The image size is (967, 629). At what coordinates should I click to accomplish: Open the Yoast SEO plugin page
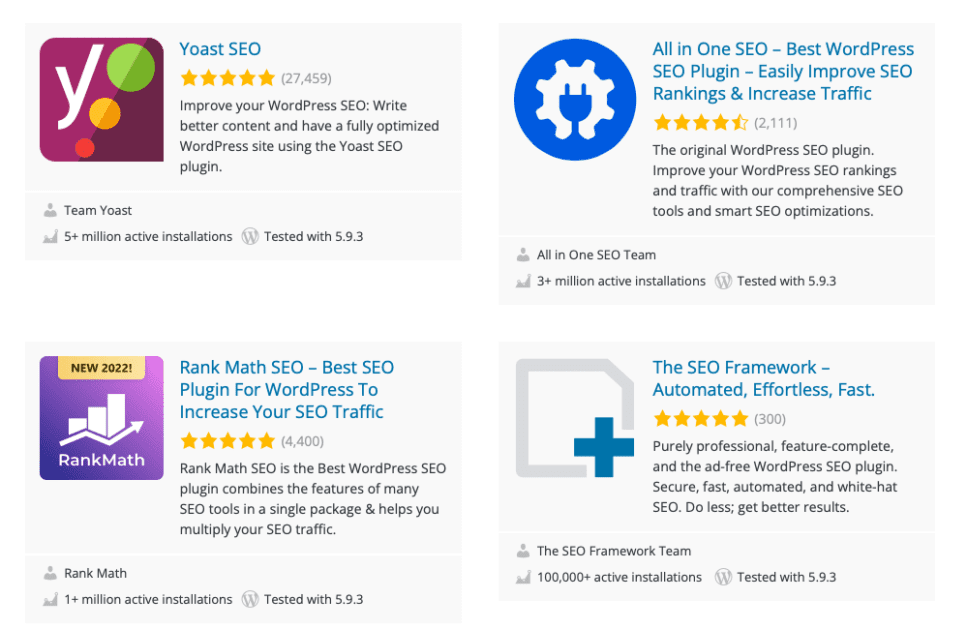[220, 49]
